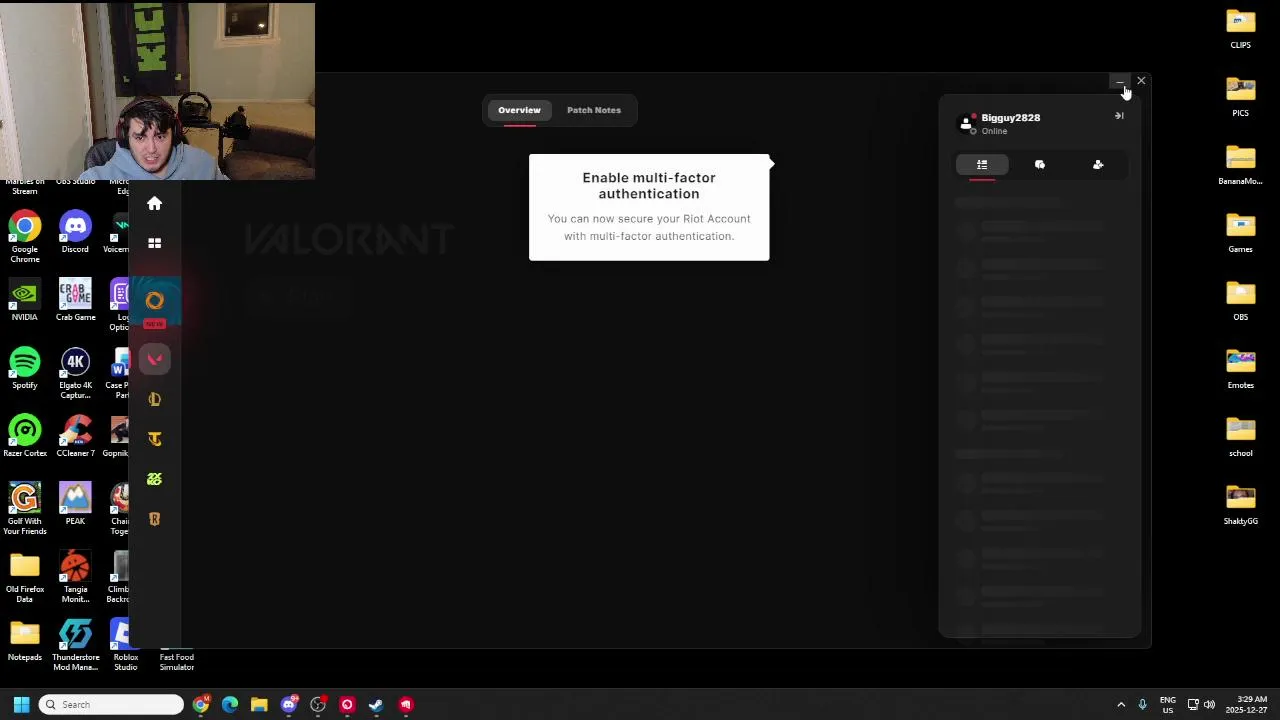The width and height of the screenshot is (1280, 720).
Task: Open the Emotes desktop folder
Action: click(1240, 368)
